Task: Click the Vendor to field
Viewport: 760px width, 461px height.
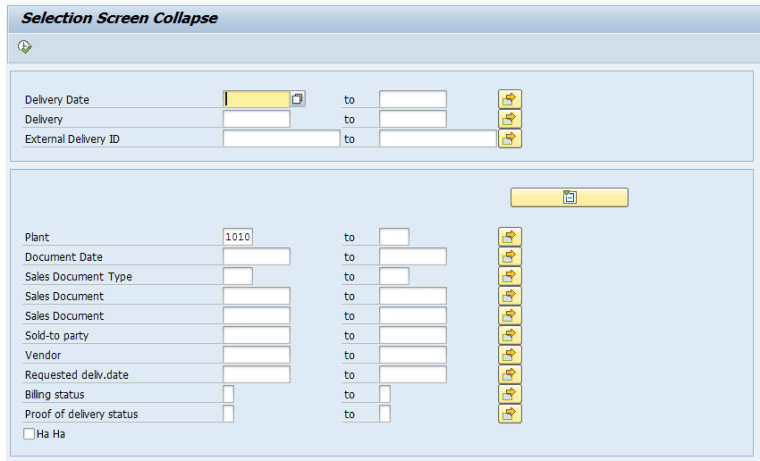Action: click(413, 355)
